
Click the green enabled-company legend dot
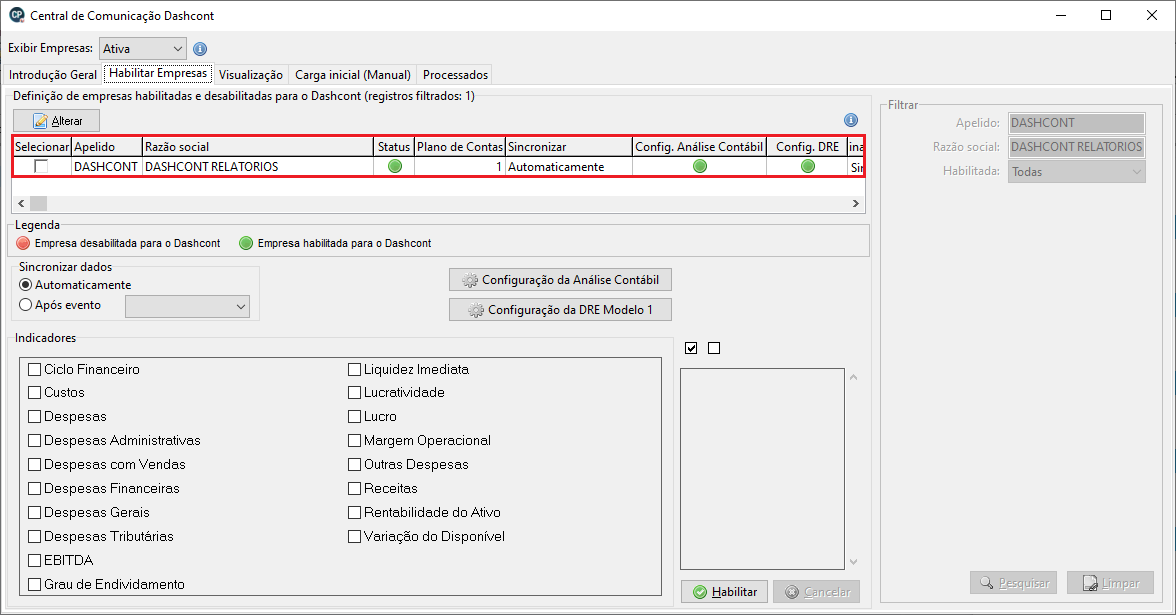(246, 243)
